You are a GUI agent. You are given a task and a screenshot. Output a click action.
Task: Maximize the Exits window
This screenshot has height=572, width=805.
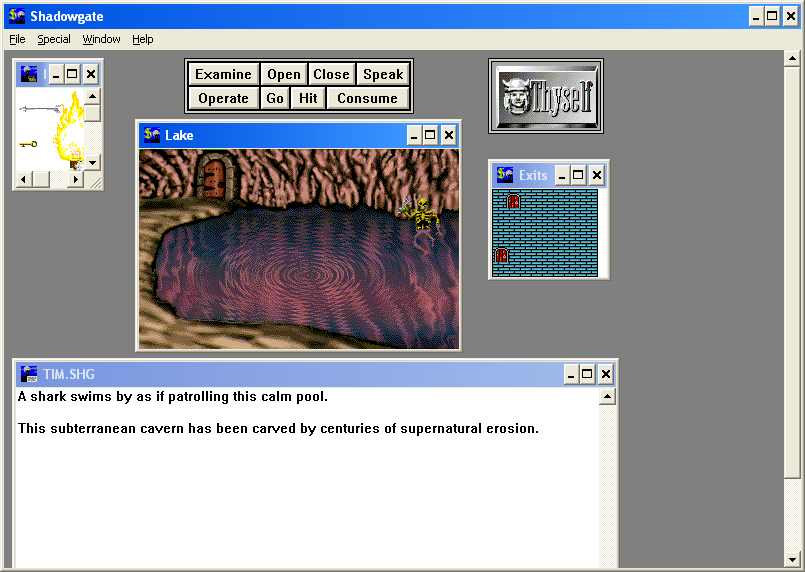[578, 176]
